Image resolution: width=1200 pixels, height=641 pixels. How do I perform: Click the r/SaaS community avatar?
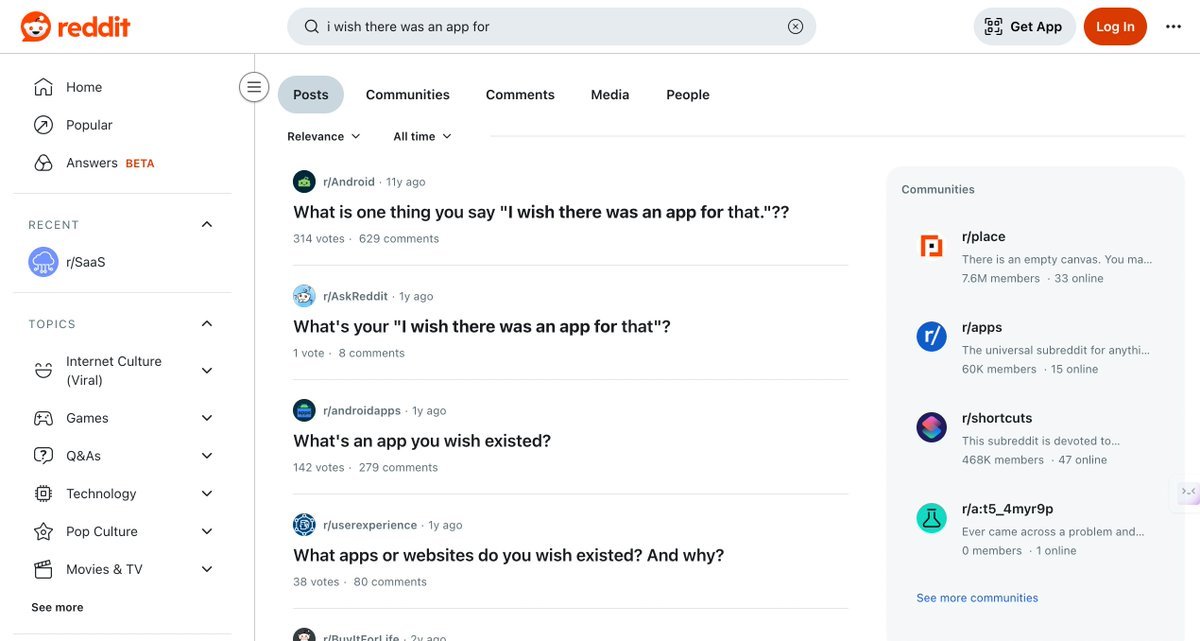point(43,262)
